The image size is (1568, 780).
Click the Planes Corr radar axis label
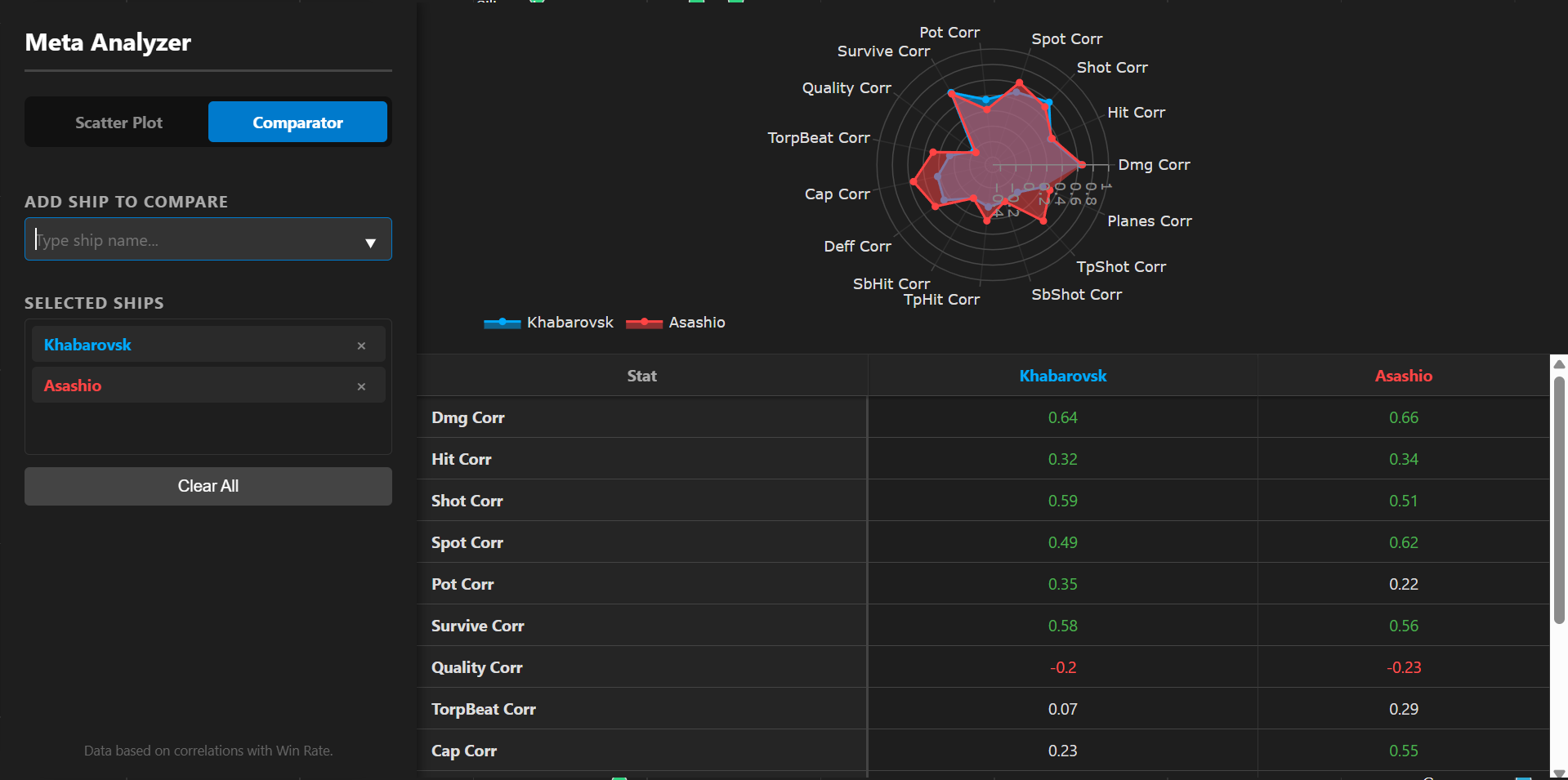pyautogui.click(x=1149, y=221)
